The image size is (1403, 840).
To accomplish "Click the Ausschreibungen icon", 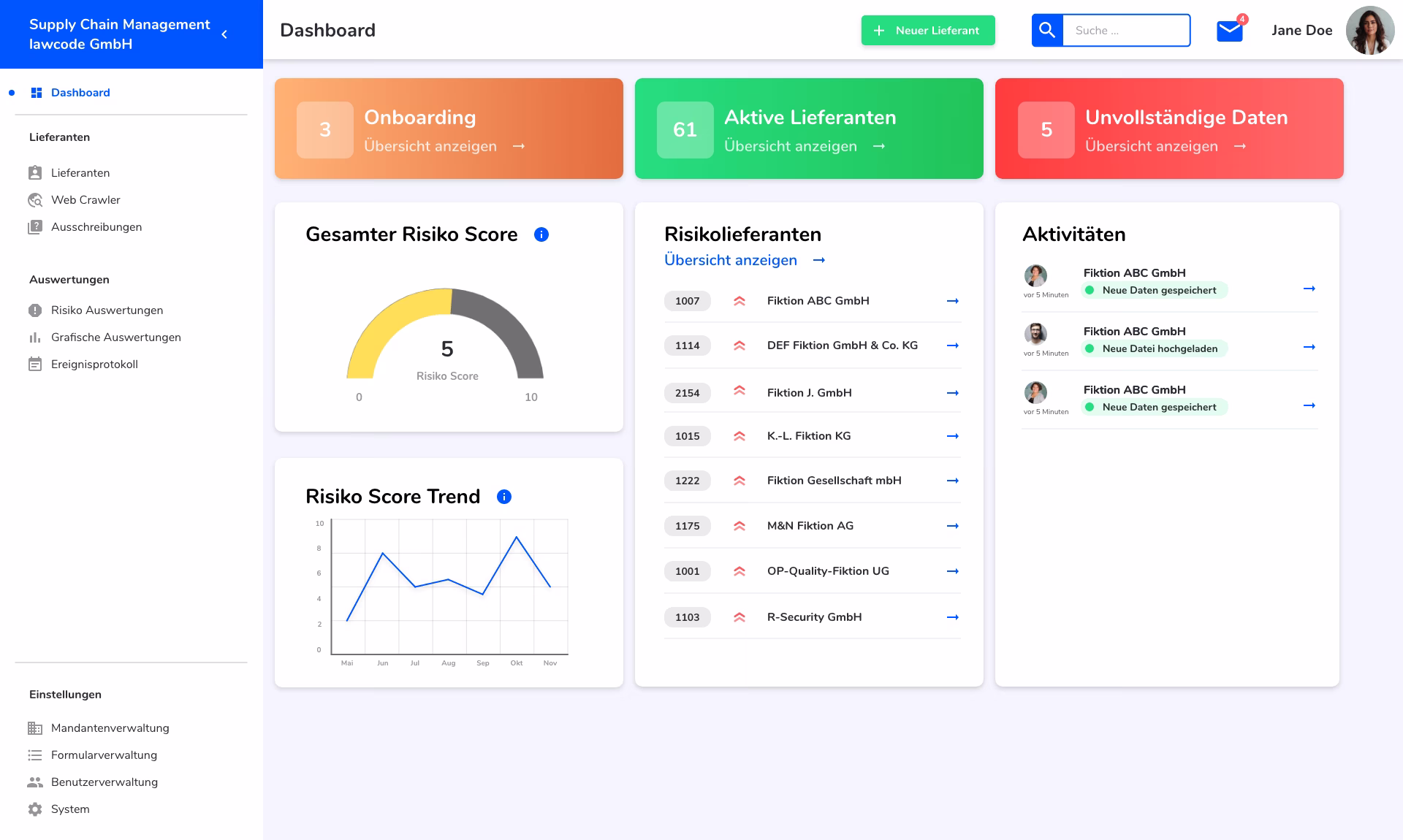I will point(36,226).
